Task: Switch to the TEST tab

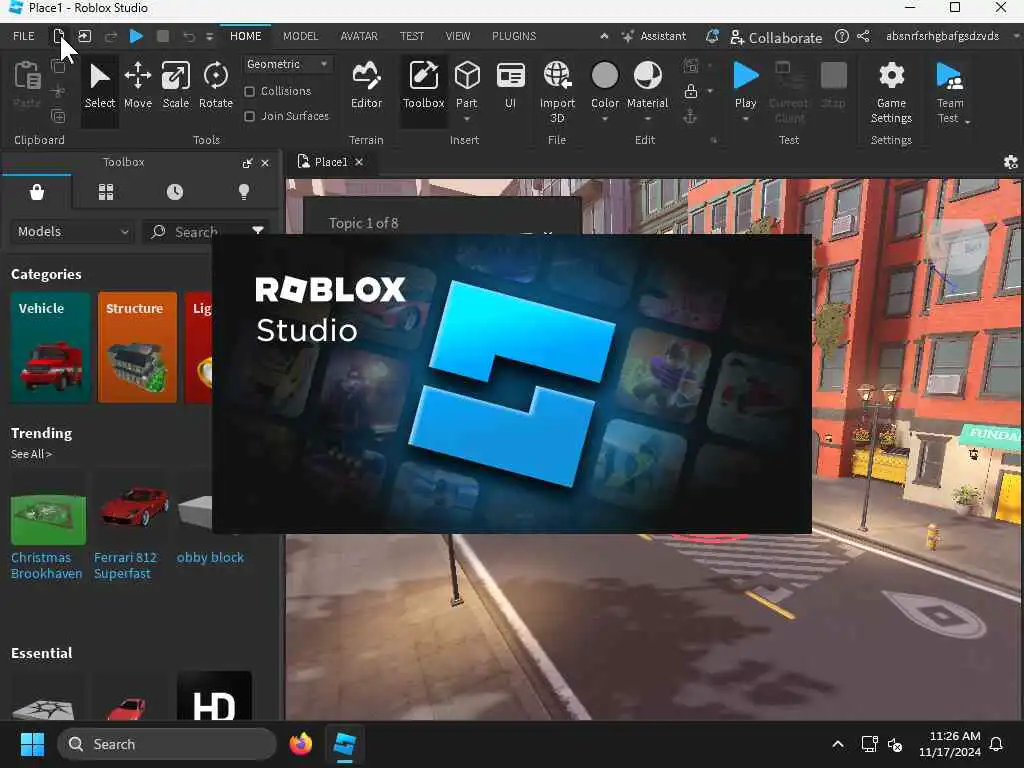Action: coord(412,37)
